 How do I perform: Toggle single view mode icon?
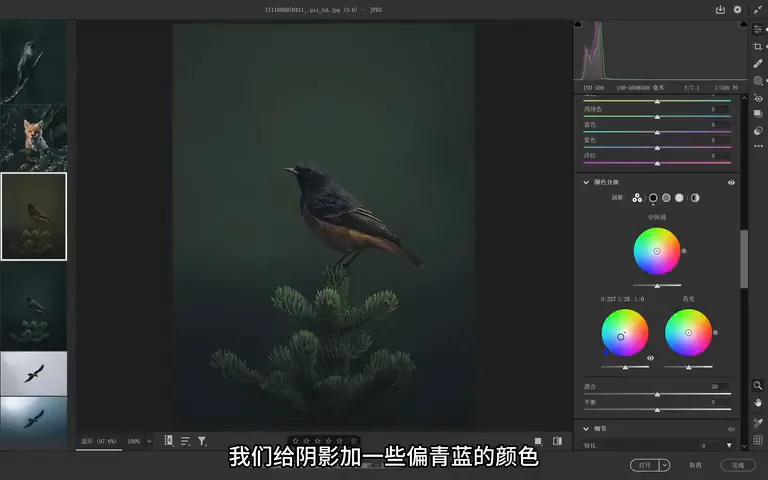click(x=538, y=441)
